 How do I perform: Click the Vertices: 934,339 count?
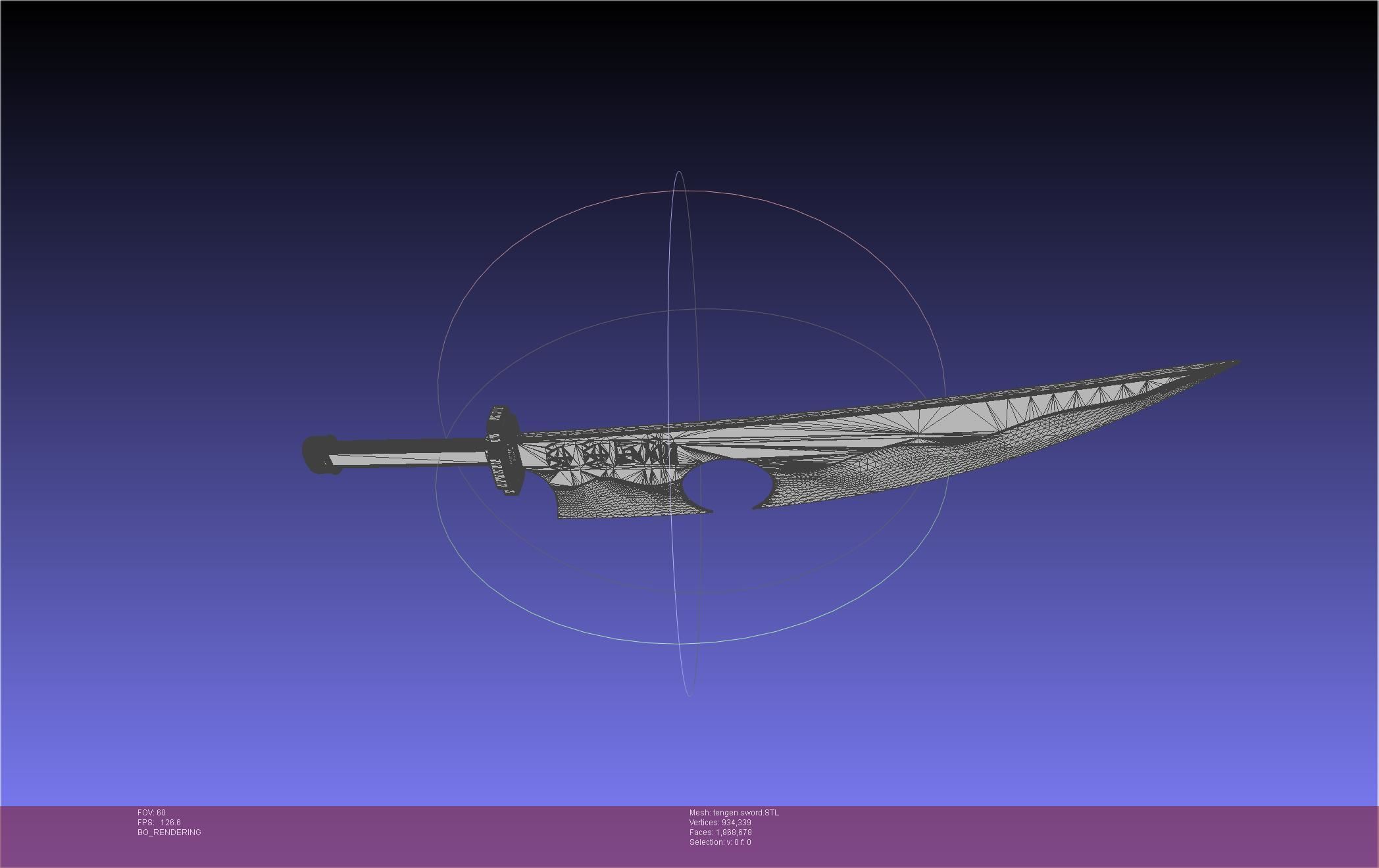pos(720,823)
